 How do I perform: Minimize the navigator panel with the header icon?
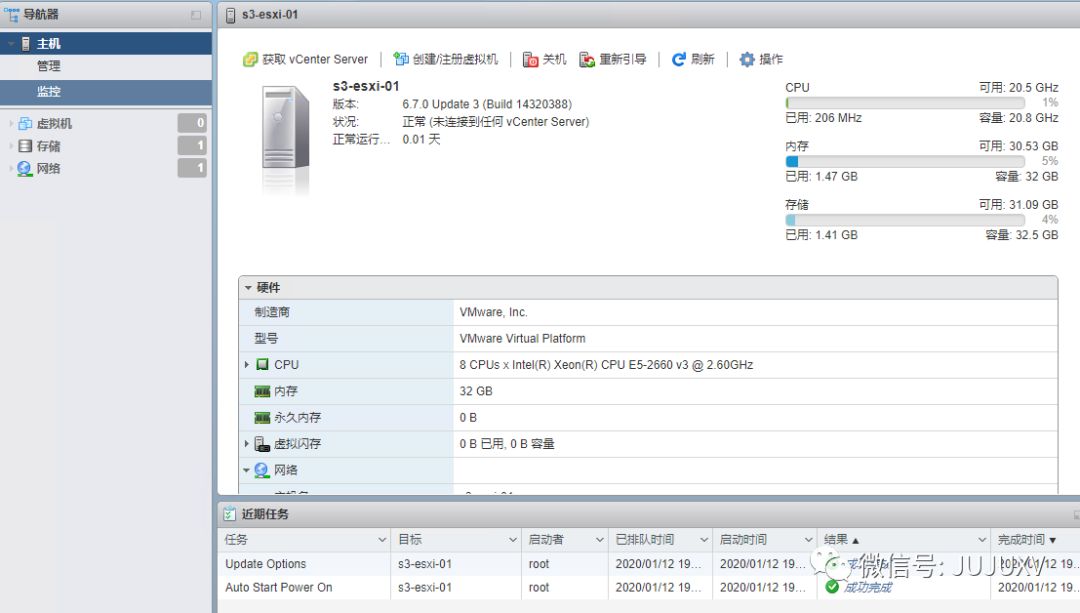coord(196,15)
